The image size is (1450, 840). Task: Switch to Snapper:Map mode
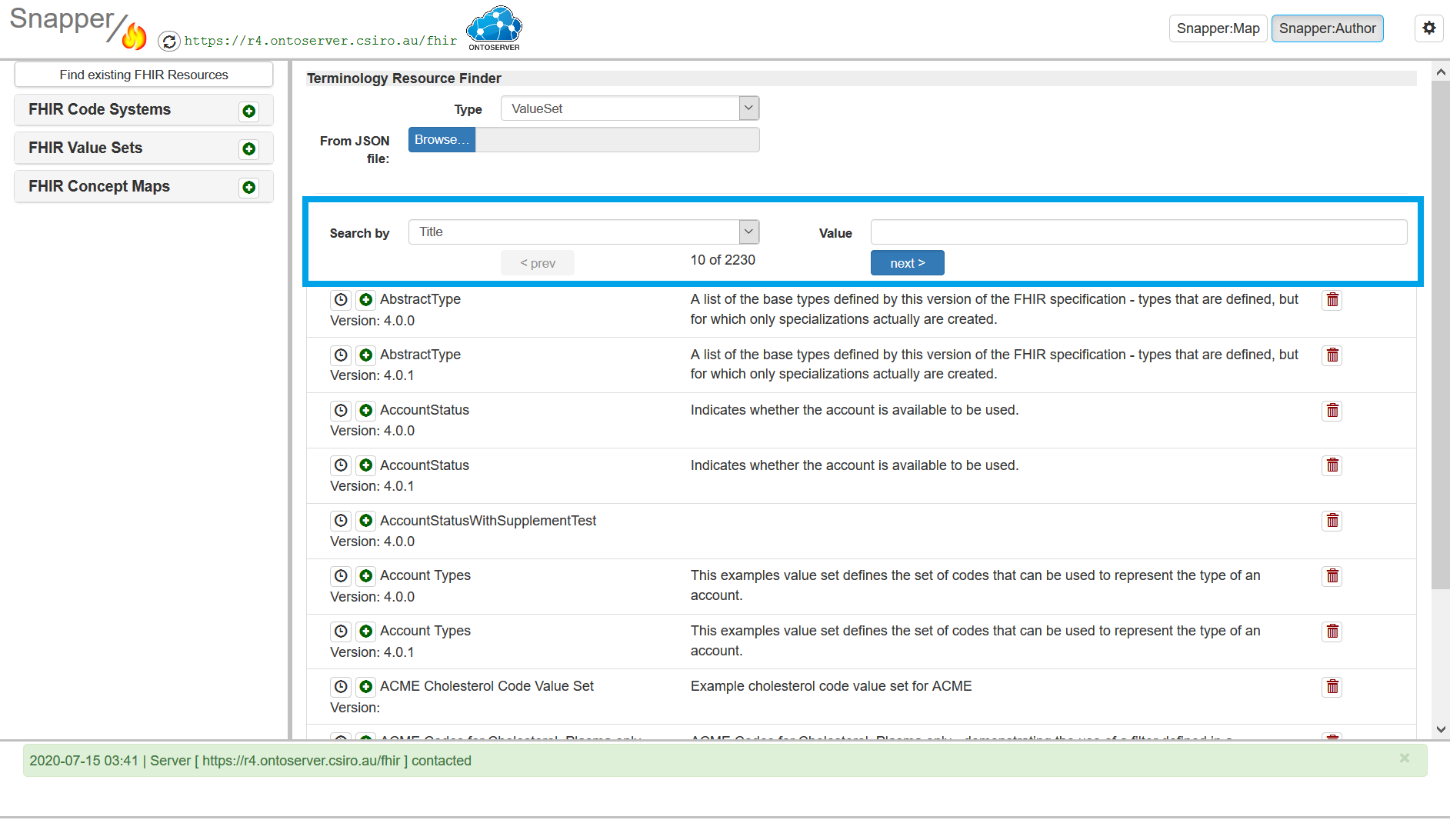tap(1218, 28)
